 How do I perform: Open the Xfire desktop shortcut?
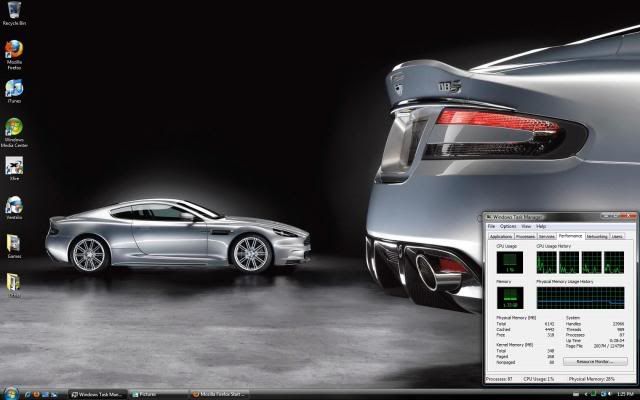click(x=14, y=166)
